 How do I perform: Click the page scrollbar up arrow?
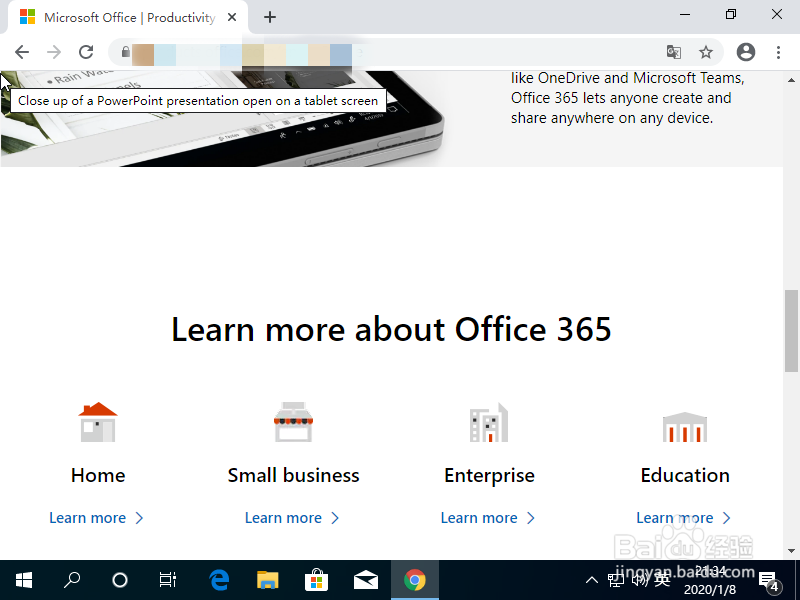pyautogui.click(x=791, y=80)
